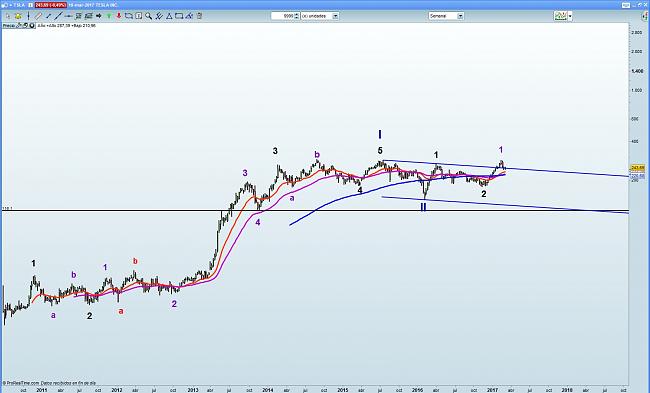650x393 pixels.
Task: Activate the magnifying glass zoom tool
Action: (x=148, y=16)
